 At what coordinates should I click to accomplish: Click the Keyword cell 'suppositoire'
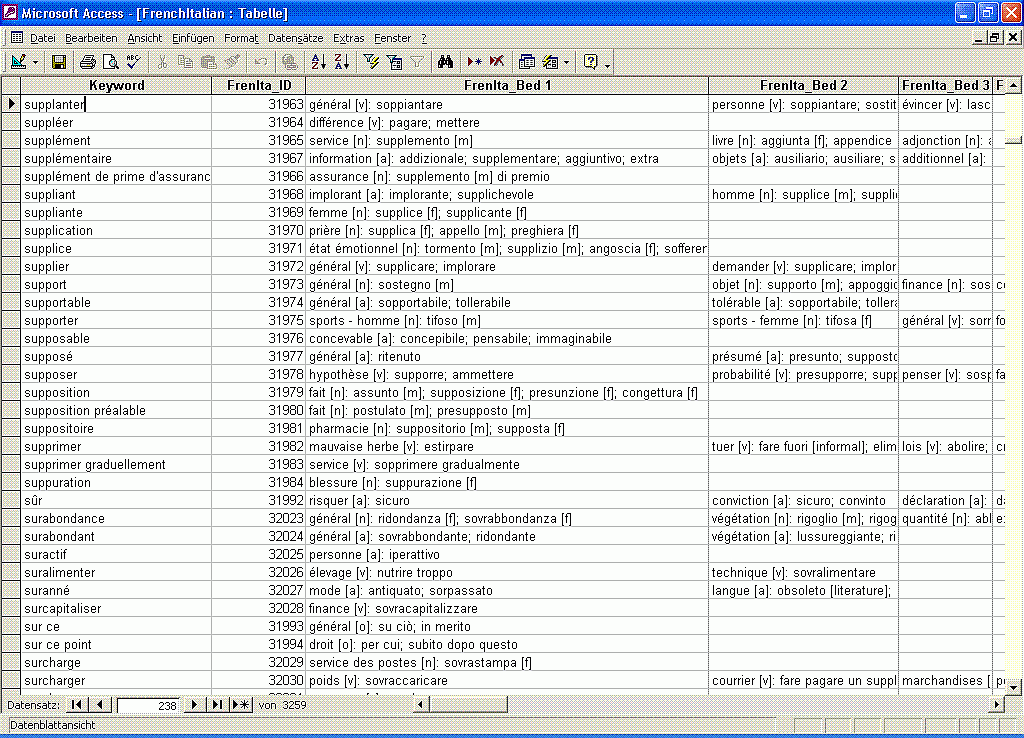116,429
